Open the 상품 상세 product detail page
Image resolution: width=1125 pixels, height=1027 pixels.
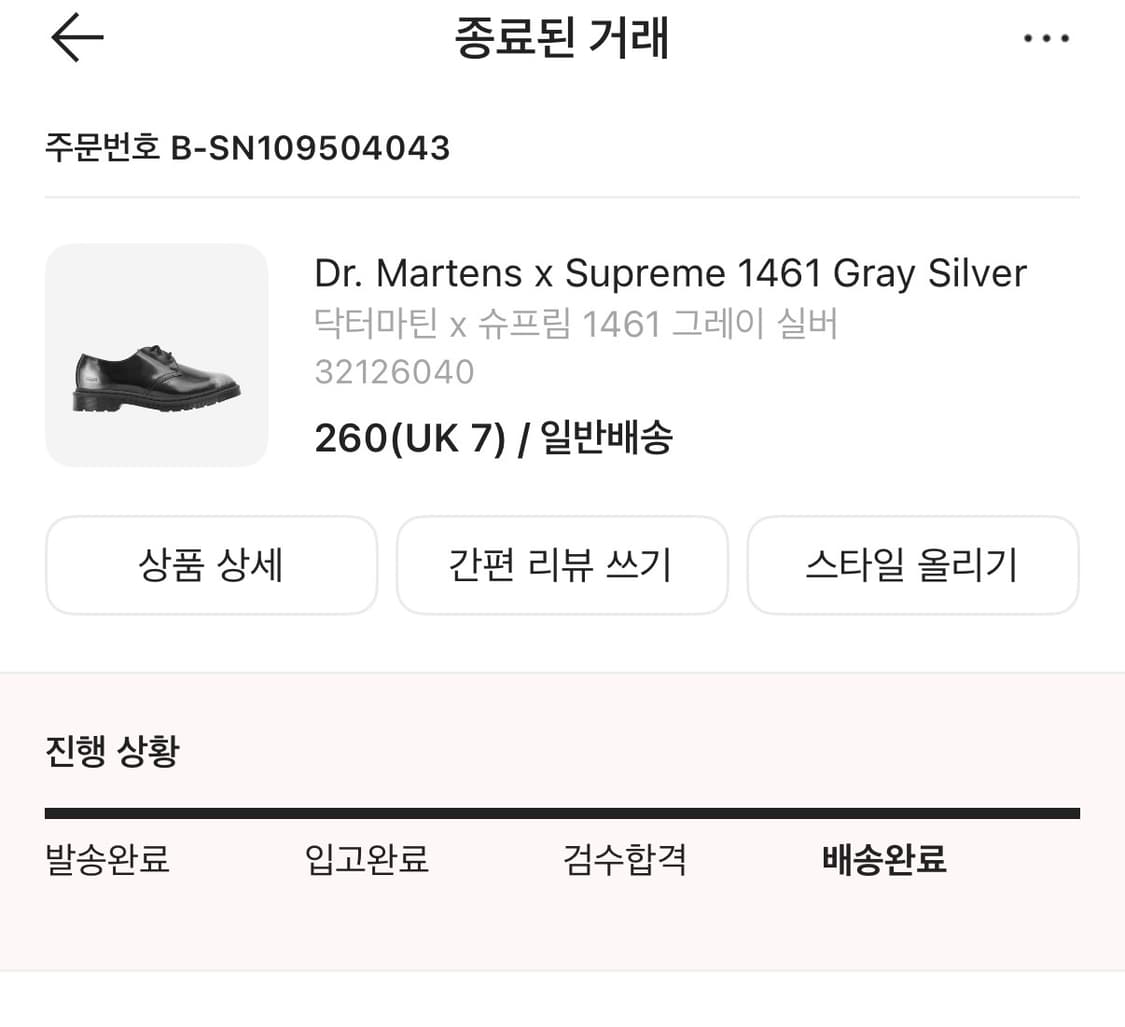click(211, 565)
